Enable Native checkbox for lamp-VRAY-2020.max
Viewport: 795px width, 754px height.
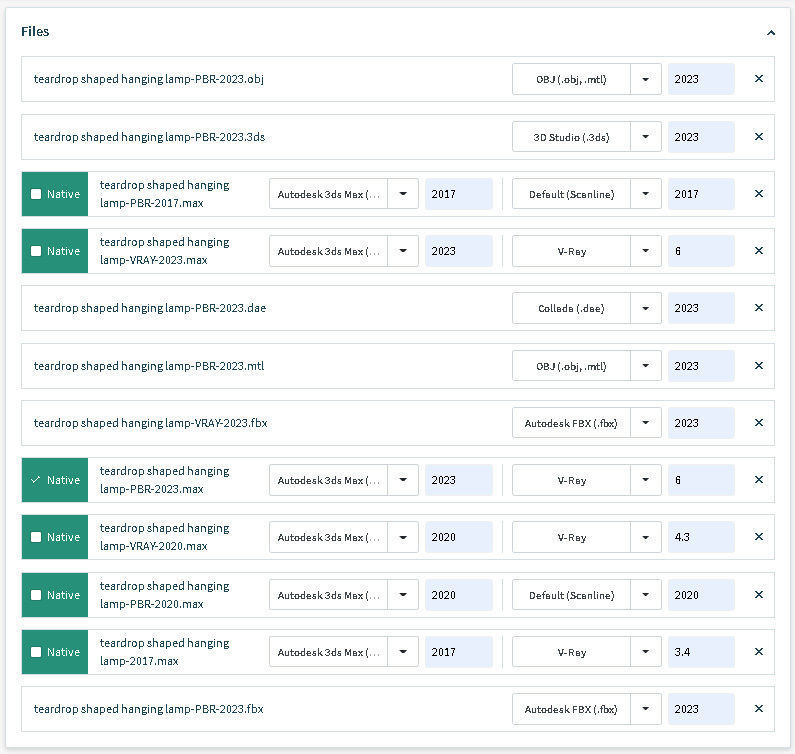pos(36,537)
